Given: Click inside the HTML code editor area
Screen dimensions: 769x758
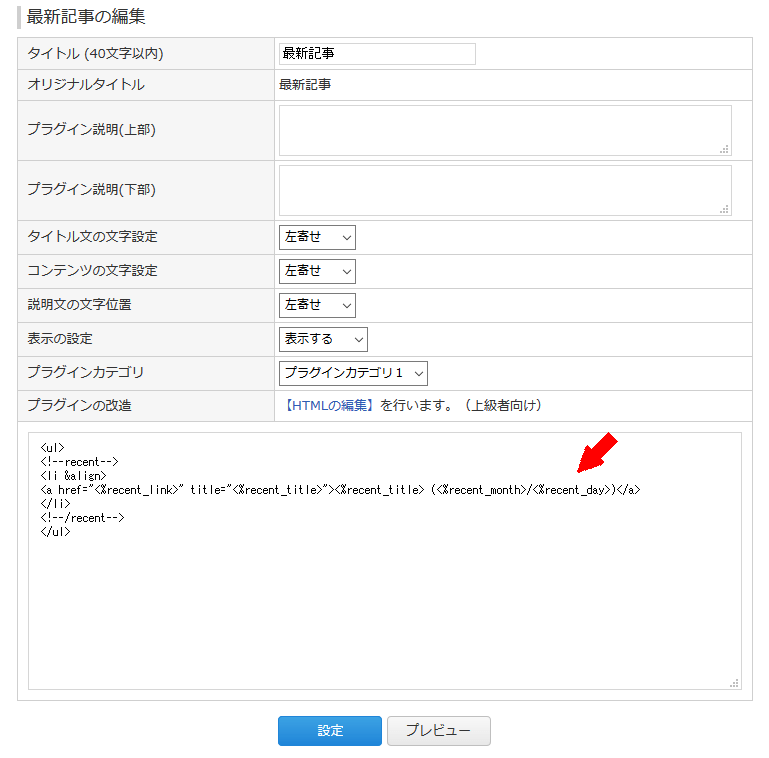Looking at the screenshot, I should coord(385,561).
